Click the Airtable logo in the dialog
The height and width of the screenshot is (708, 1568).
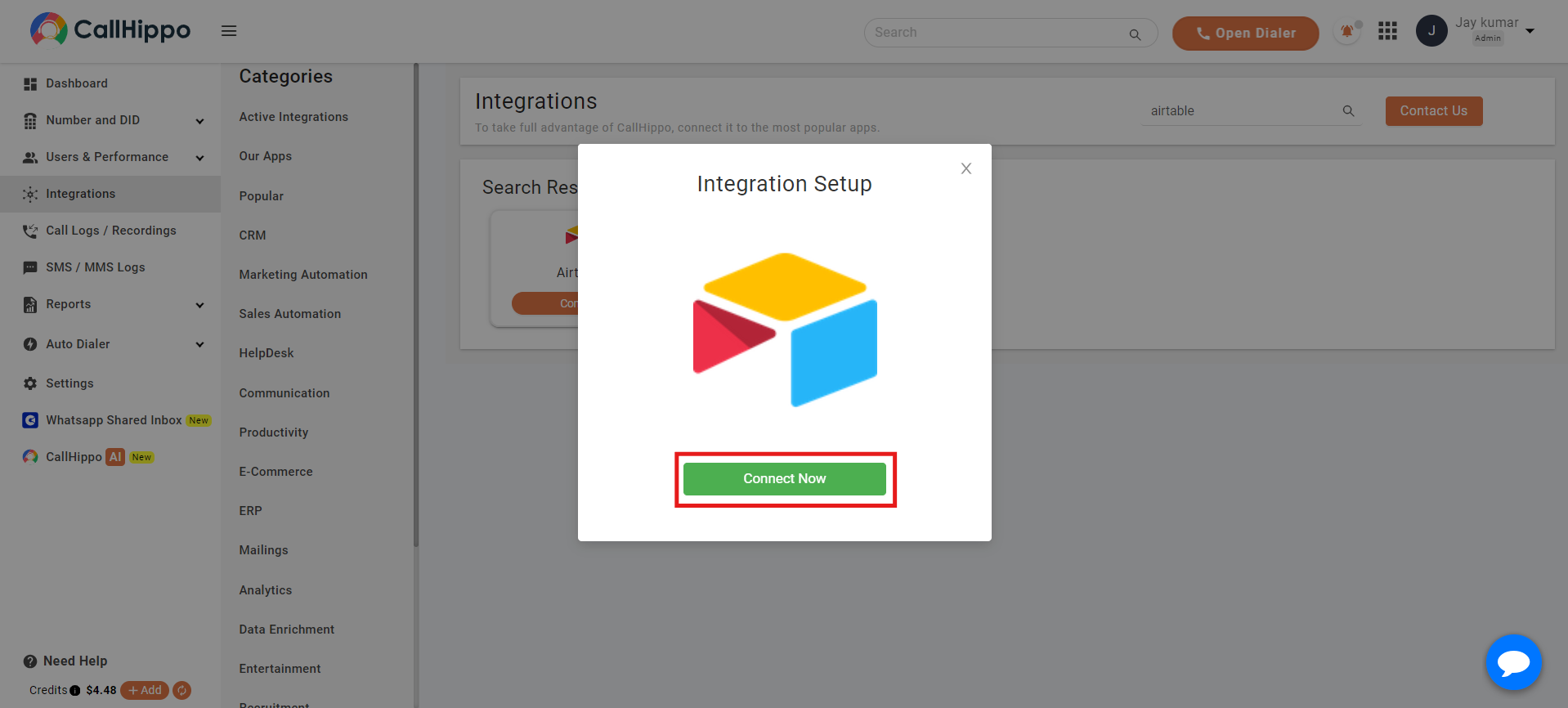click(x=785, y=329)
